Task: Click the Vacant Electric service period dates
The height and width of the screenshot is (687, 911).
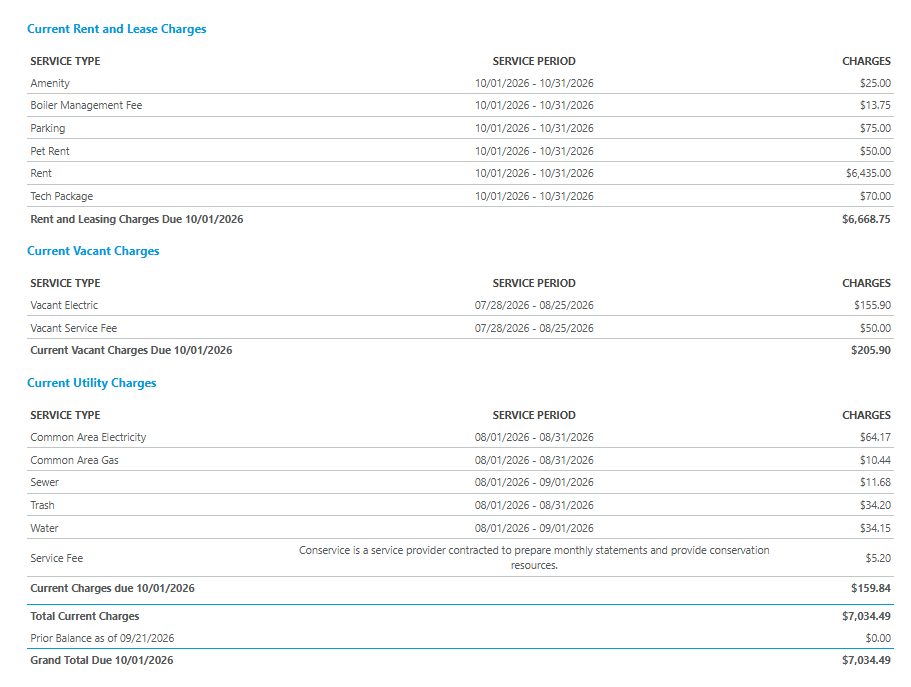Action: (x=534, y=305)
